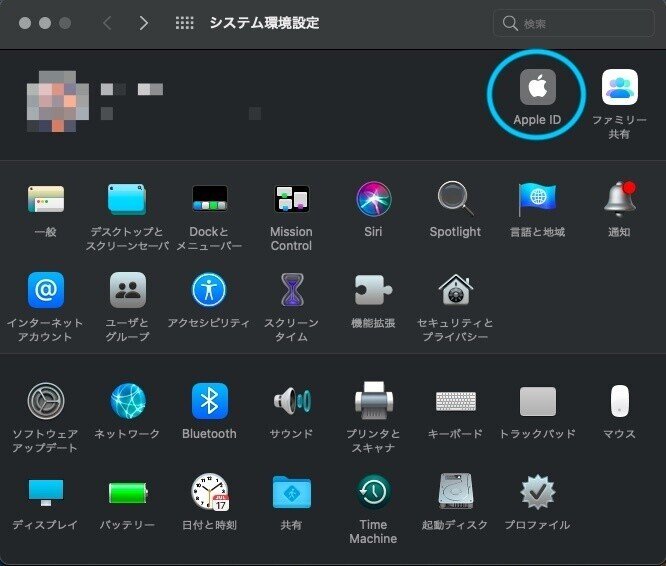Open トラックパッド (Trackpad) preferences
The image size is (666, 566).
538,401
